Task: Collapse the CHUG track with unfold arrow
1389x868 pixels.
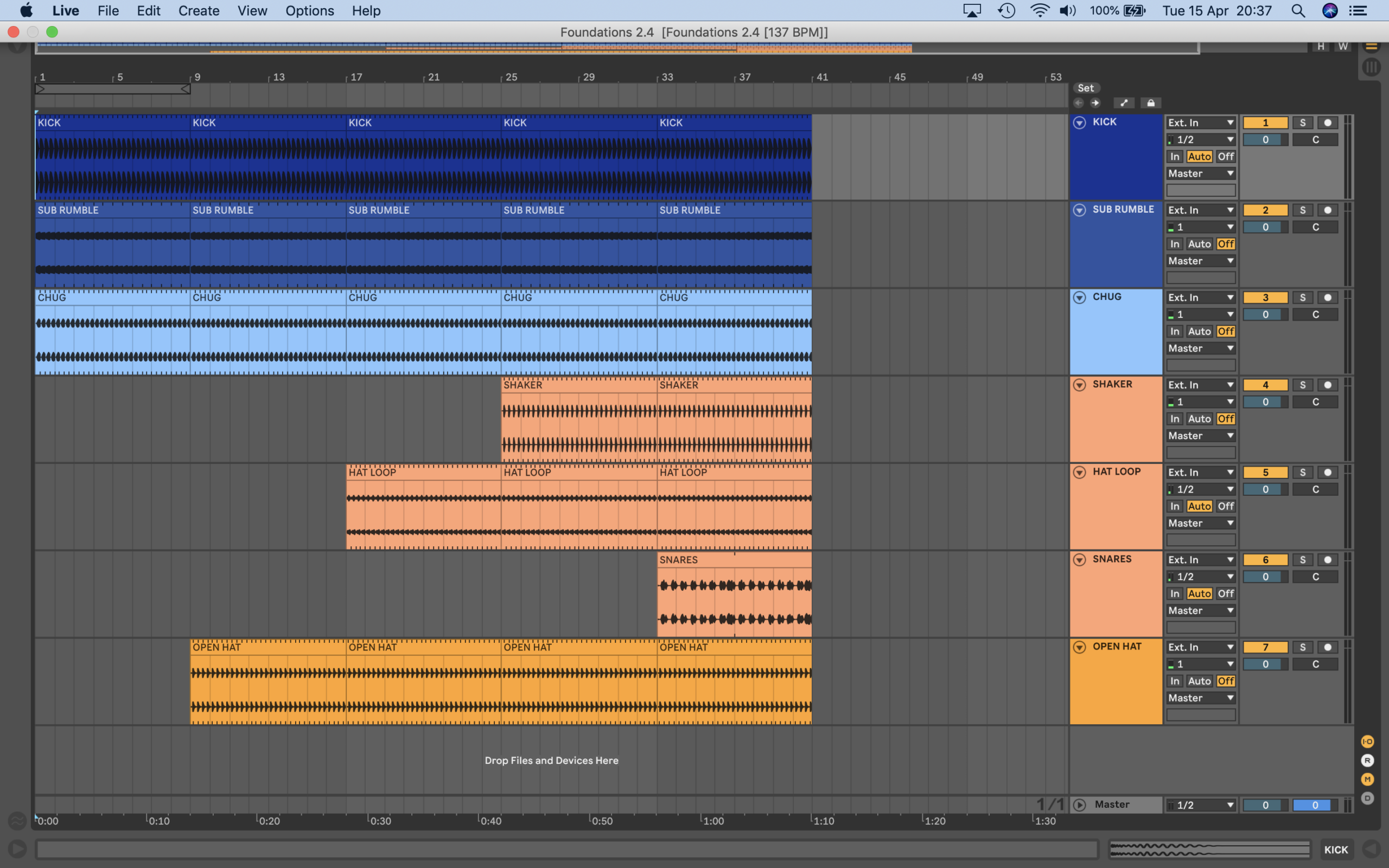Action: point(1079,297)
